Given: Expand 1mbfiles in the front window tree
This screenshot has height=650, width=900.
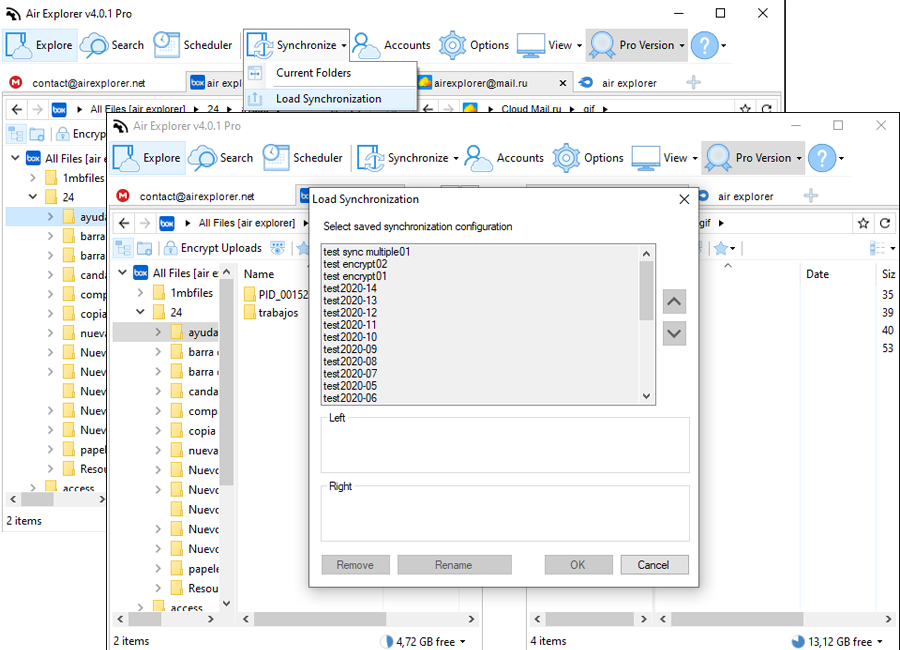Looking at the screenshot, I should coord(140,293).
